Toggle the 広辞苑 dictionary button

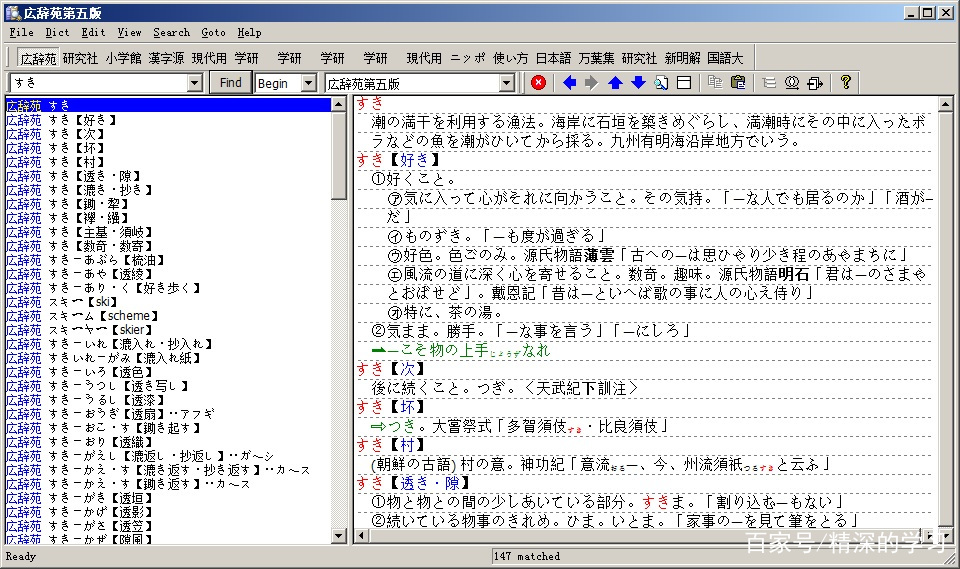point(38,58)
